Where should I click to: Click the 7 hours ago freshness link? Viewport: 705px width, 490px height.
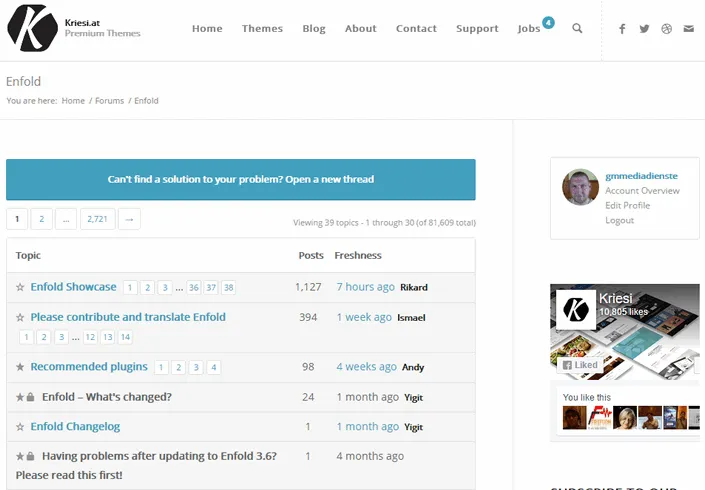366,287
